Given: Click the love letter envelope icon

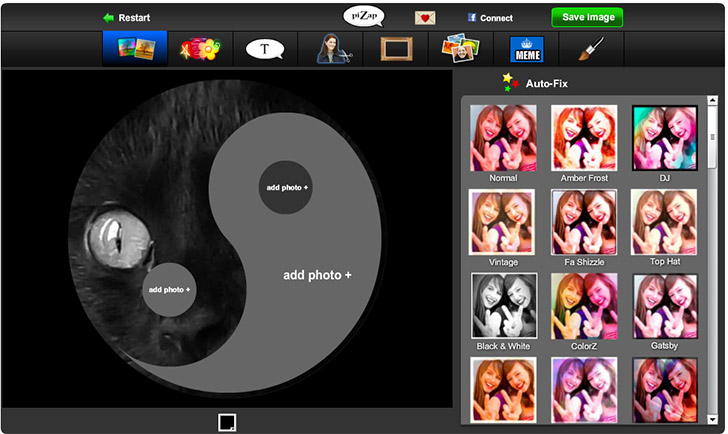Looking at the screenshot, I should 425,18.
